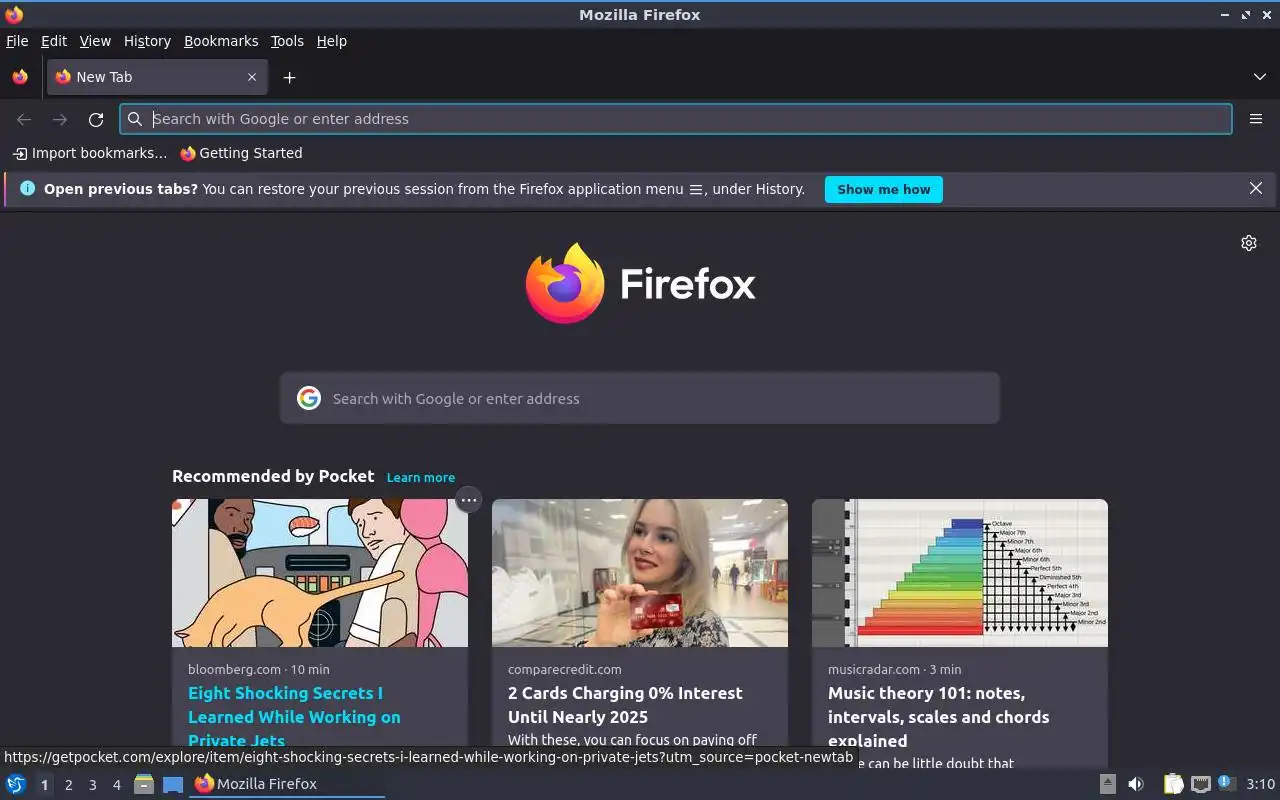Click the address bar search field
The width and height of the screenshot is (1280, 800).
(676, 119)
